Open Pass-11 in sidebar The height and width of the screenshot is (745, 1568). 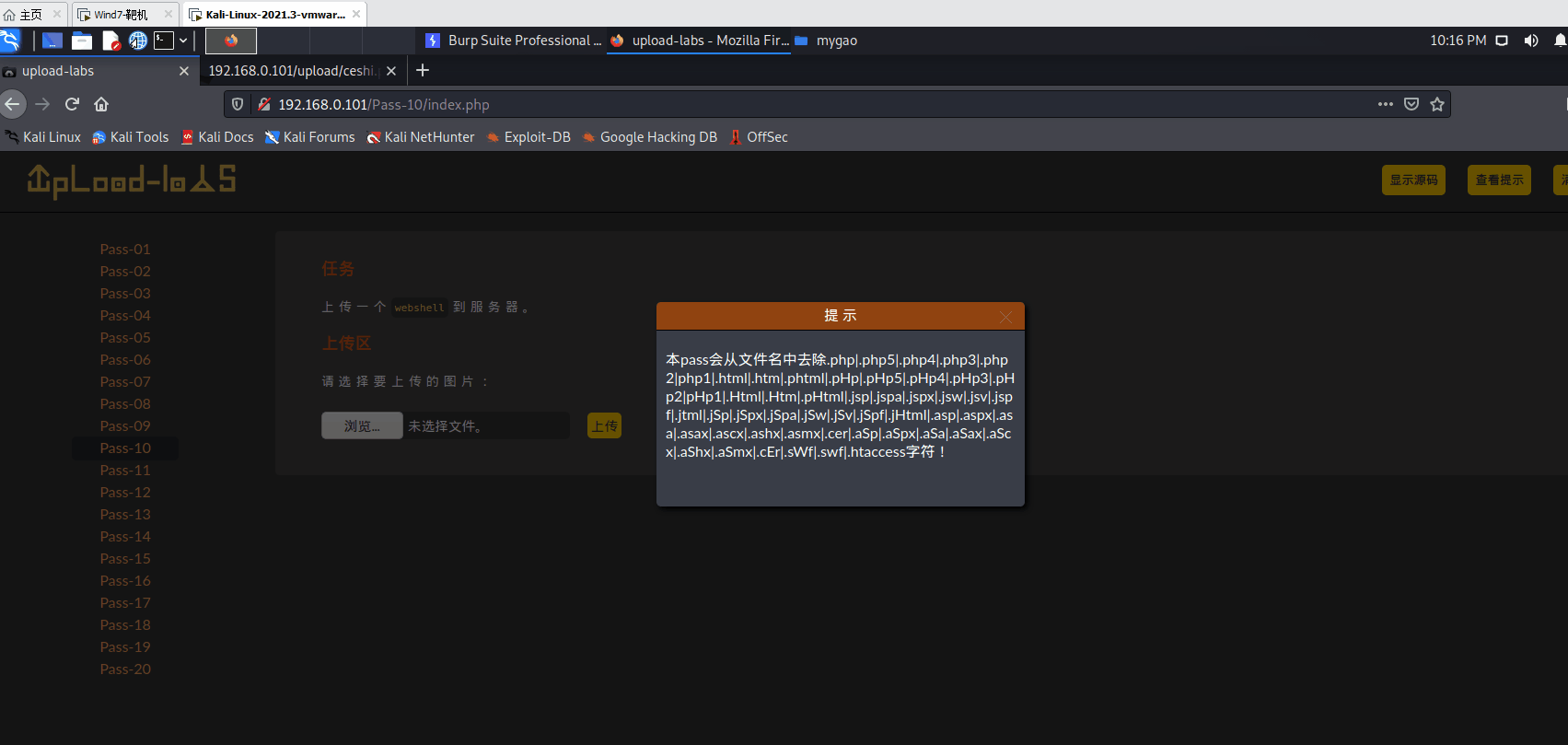coord(125,471)
